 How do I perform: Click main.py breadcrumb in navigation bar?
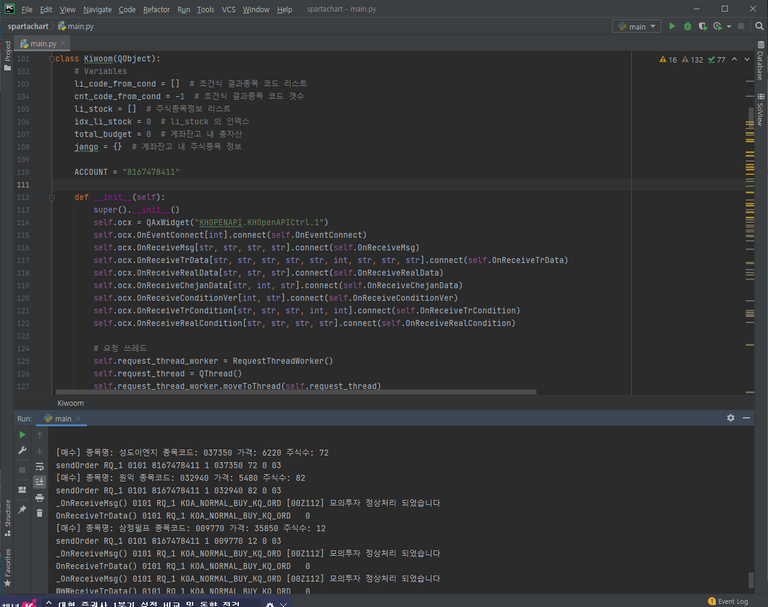76,26
